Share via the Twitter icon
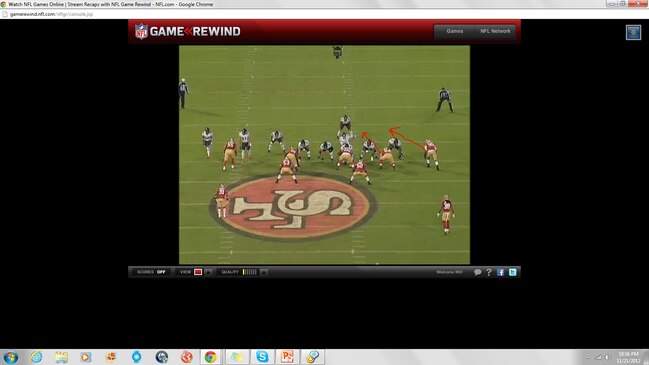649x365 pixels. tap(512, 272)
